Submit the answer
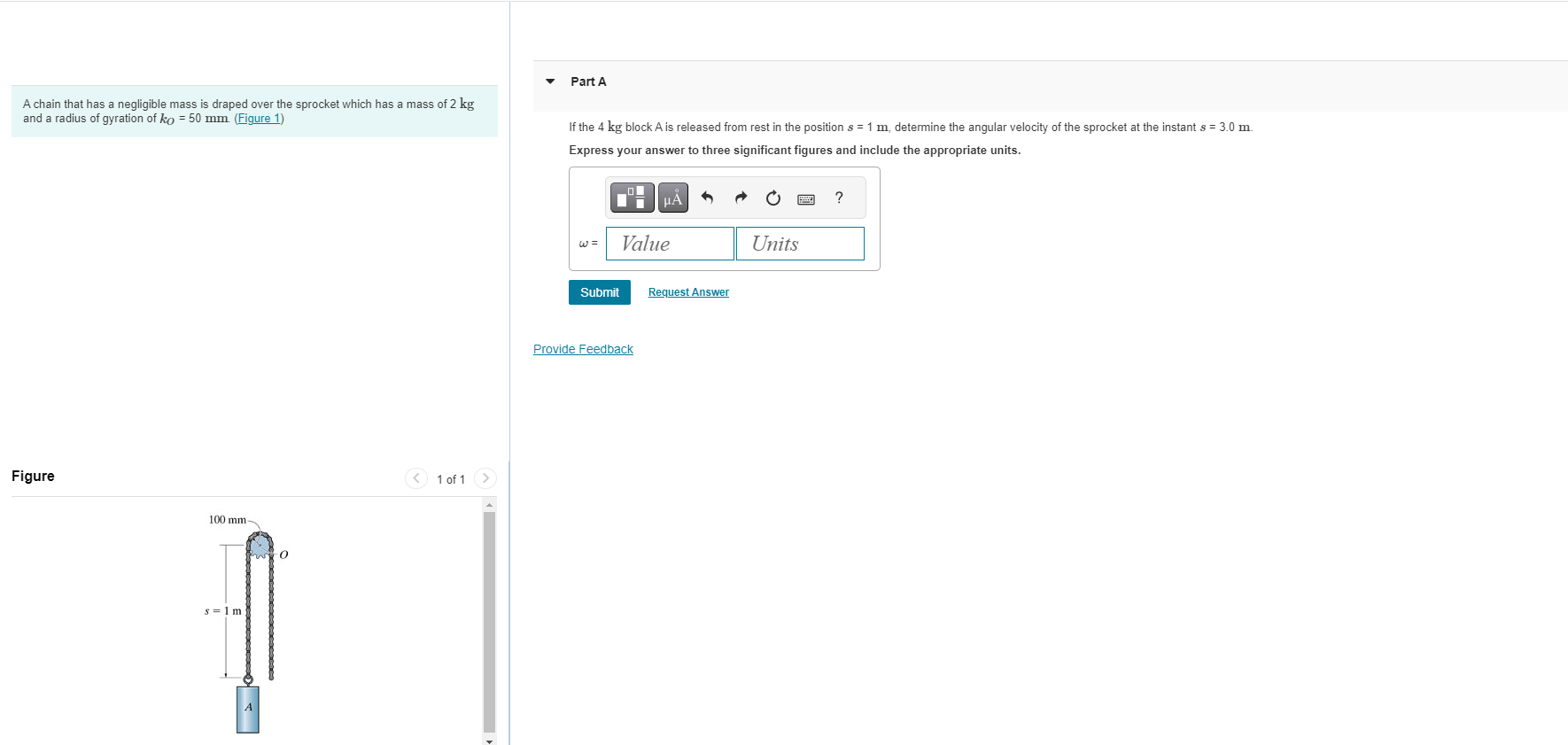This screenshot has height=745, width=1568. [x=600, y=292]
